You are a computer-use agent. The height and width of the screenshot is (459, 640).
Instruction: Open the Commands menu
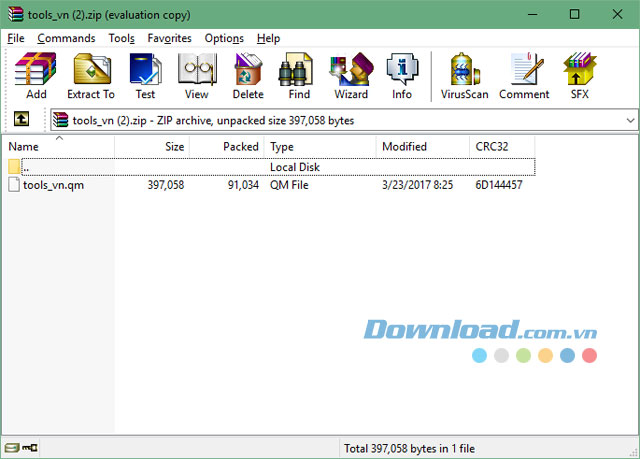coord(66,38)
